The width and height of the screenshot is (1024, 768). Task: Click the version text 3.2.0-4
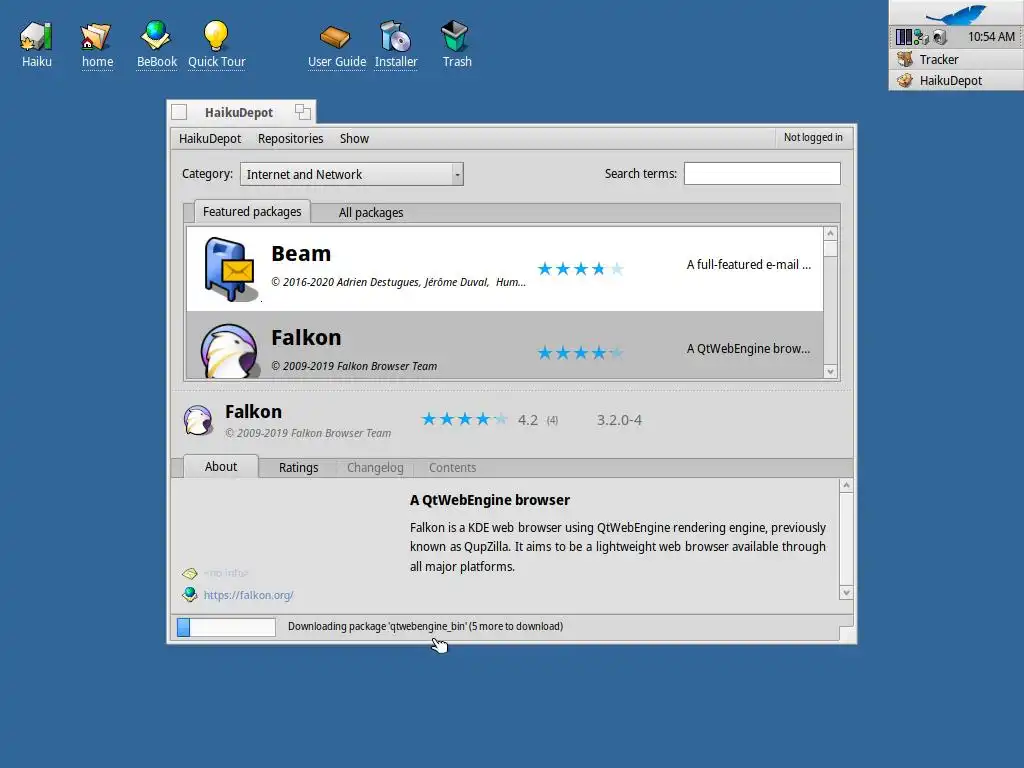(619, 420)
